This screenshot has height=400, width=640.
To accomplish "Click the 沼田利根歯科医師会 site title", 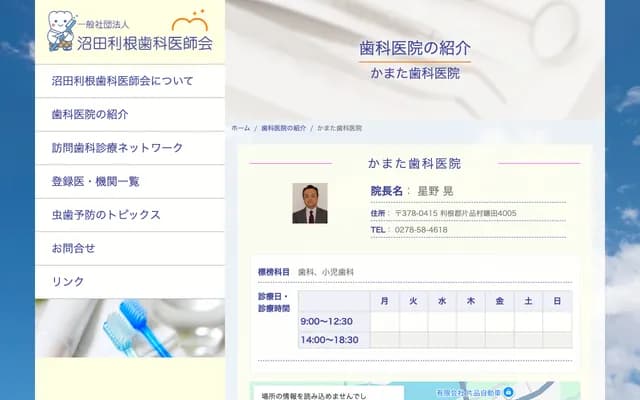I will point(130,43).
